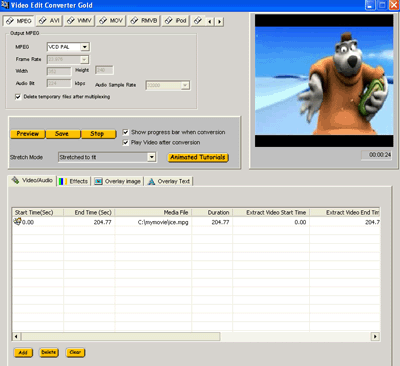Expand the Audio Sample Rate dropdown
The image size is (400, 366).
point(185,85)
